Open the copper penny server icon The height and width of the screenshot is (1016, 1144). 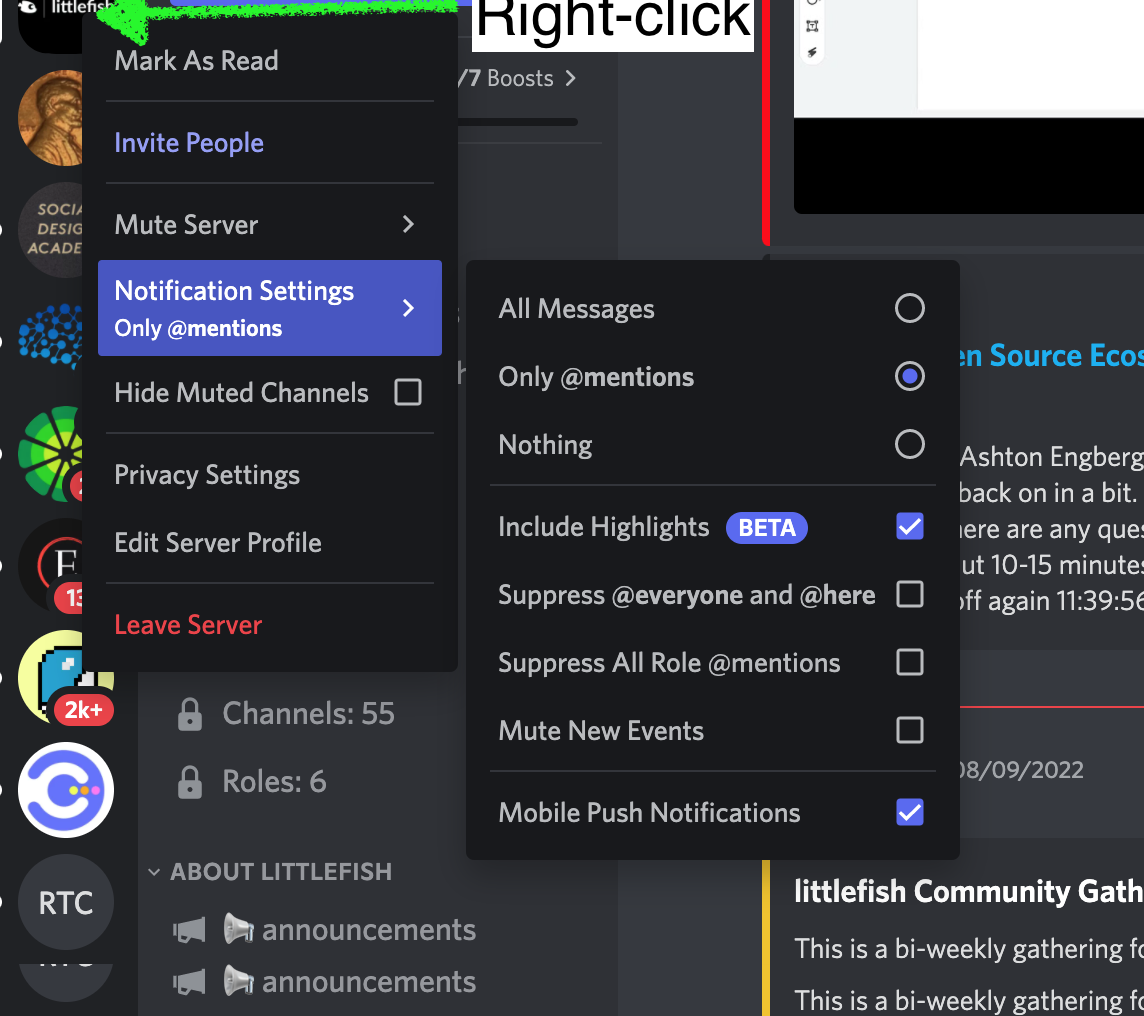point(52,118)
